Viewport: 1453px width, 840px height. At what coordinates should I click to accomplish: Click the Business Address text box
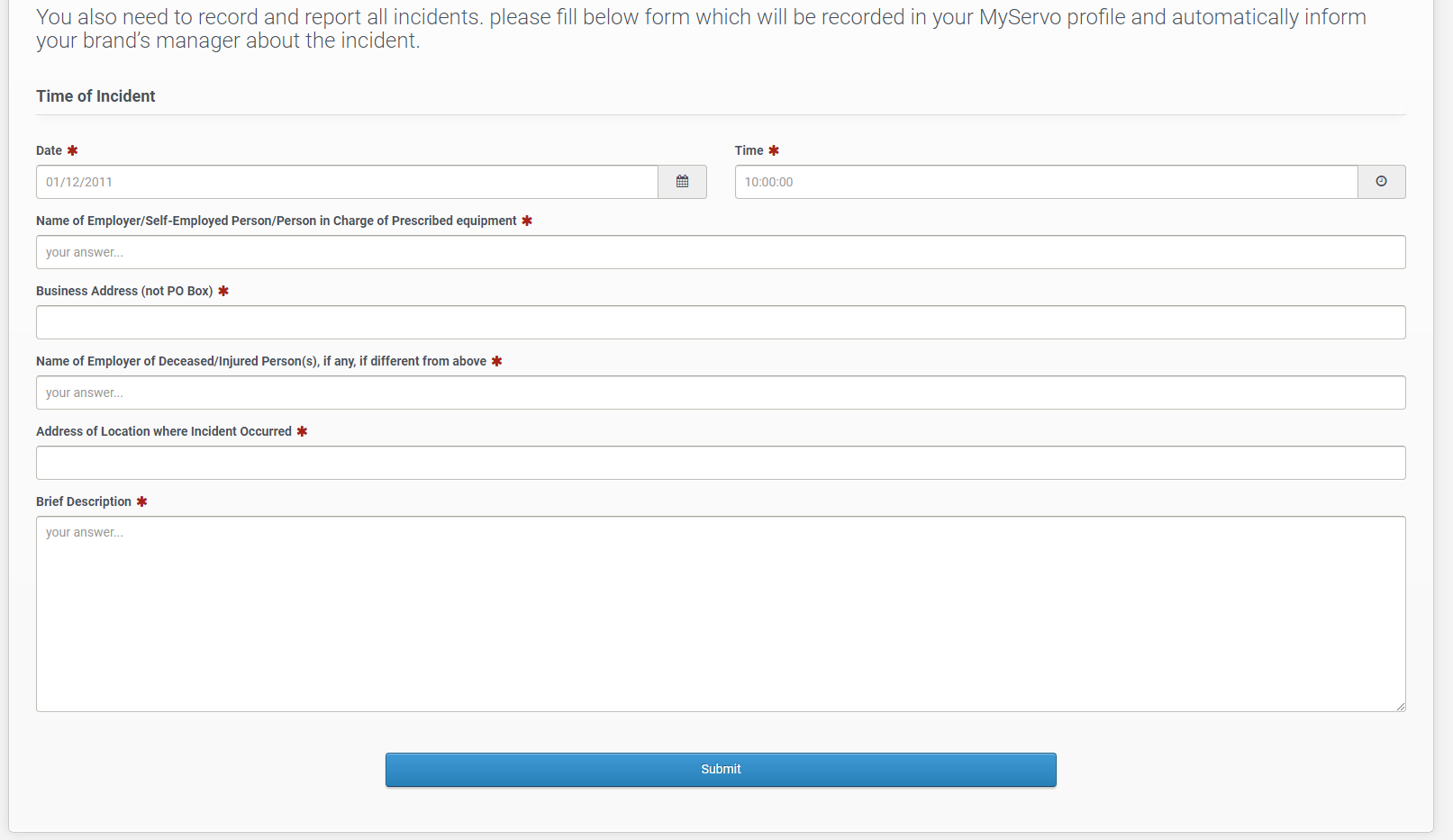coord(721,322)
